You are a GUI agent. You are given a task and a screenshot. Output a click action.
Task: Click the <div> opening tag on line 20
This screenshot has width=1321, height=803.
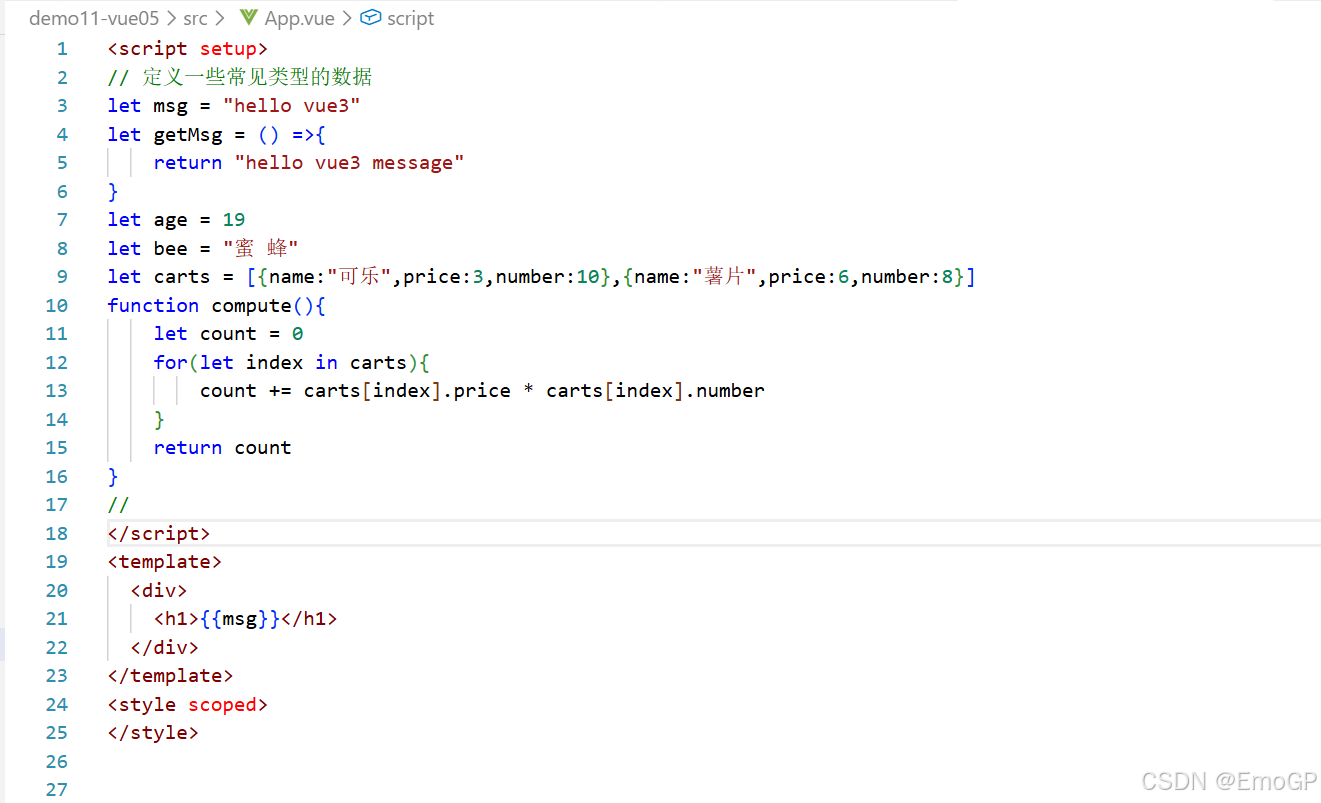click(x=159, y=590)
